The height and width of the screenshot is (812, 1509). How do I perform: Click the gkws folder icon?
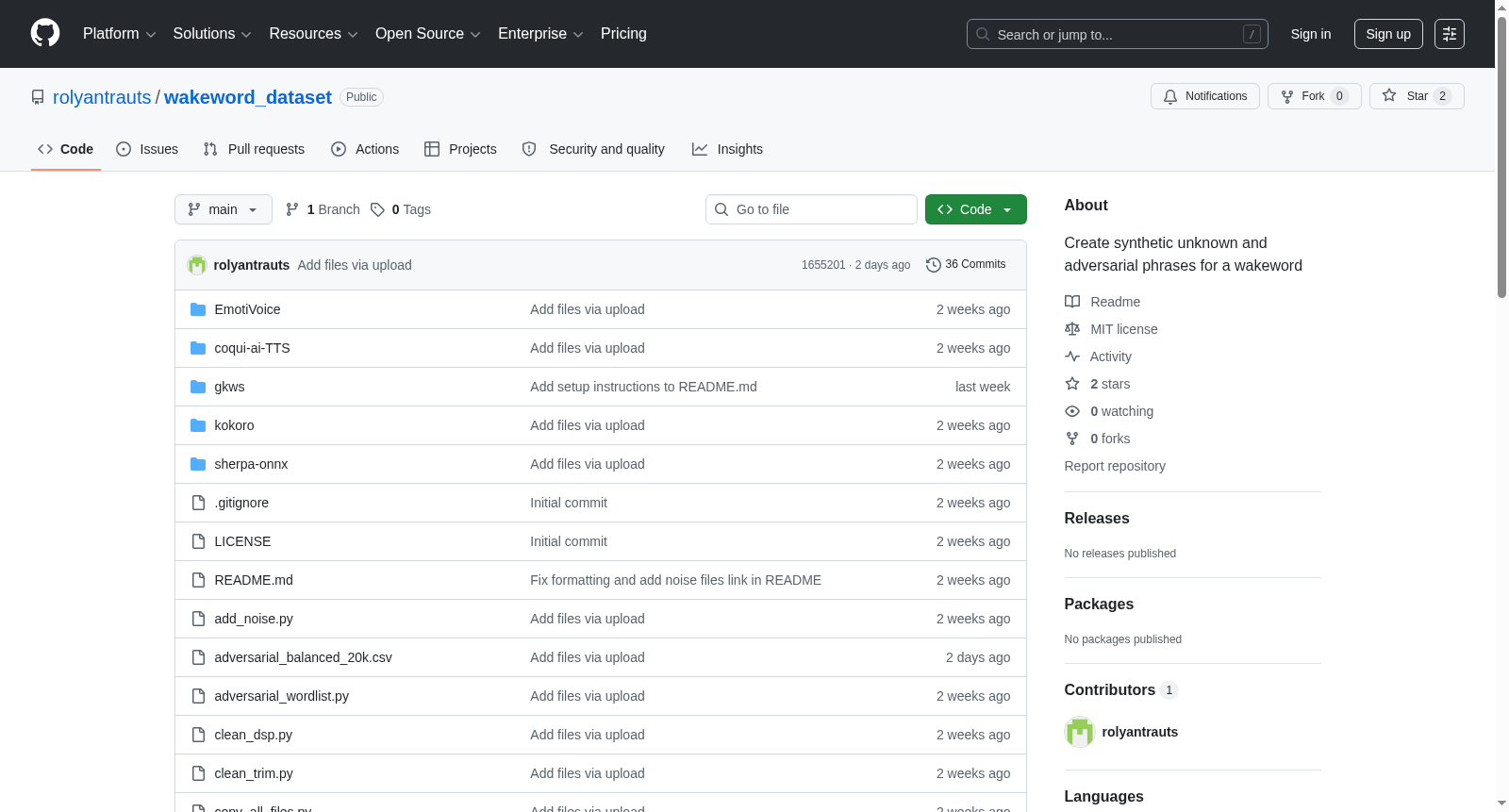click(x=198, y=387)
